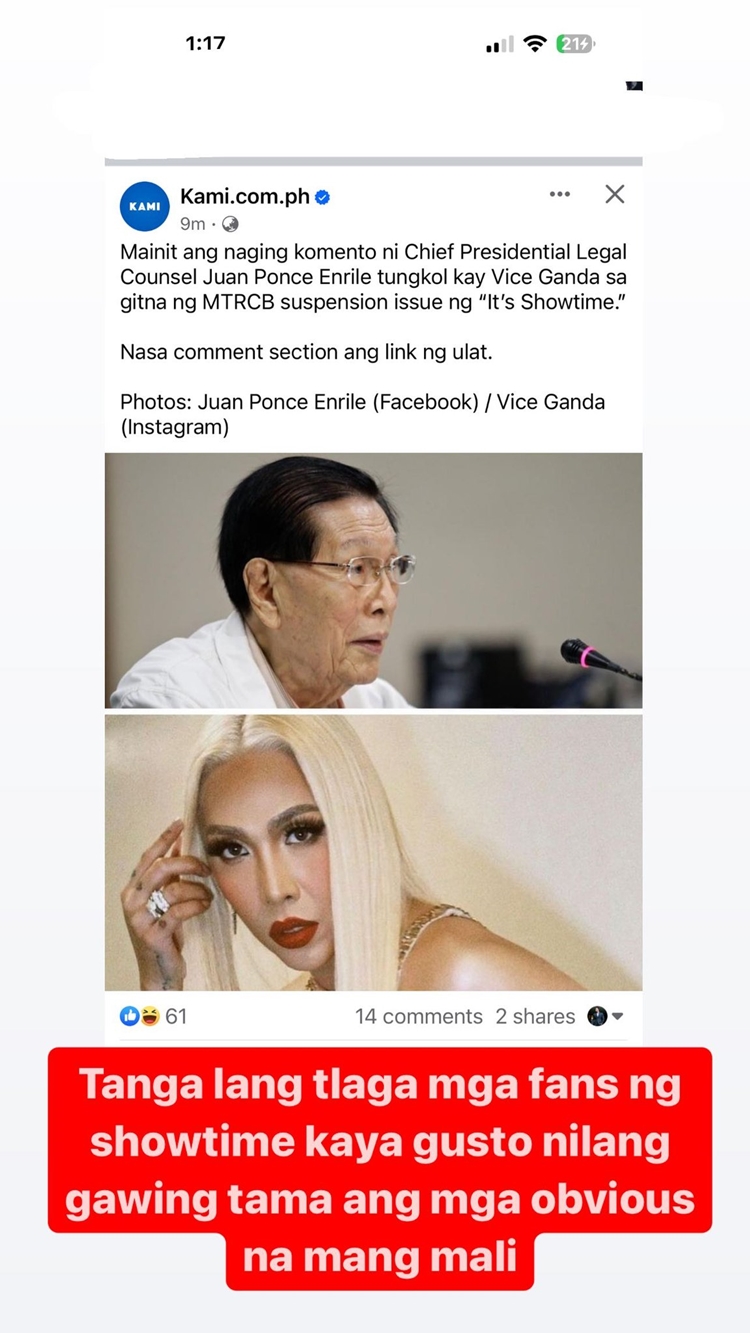Open the bottom photo with blonde hair
The image size is (750, 1333).
tap(374, 852)
